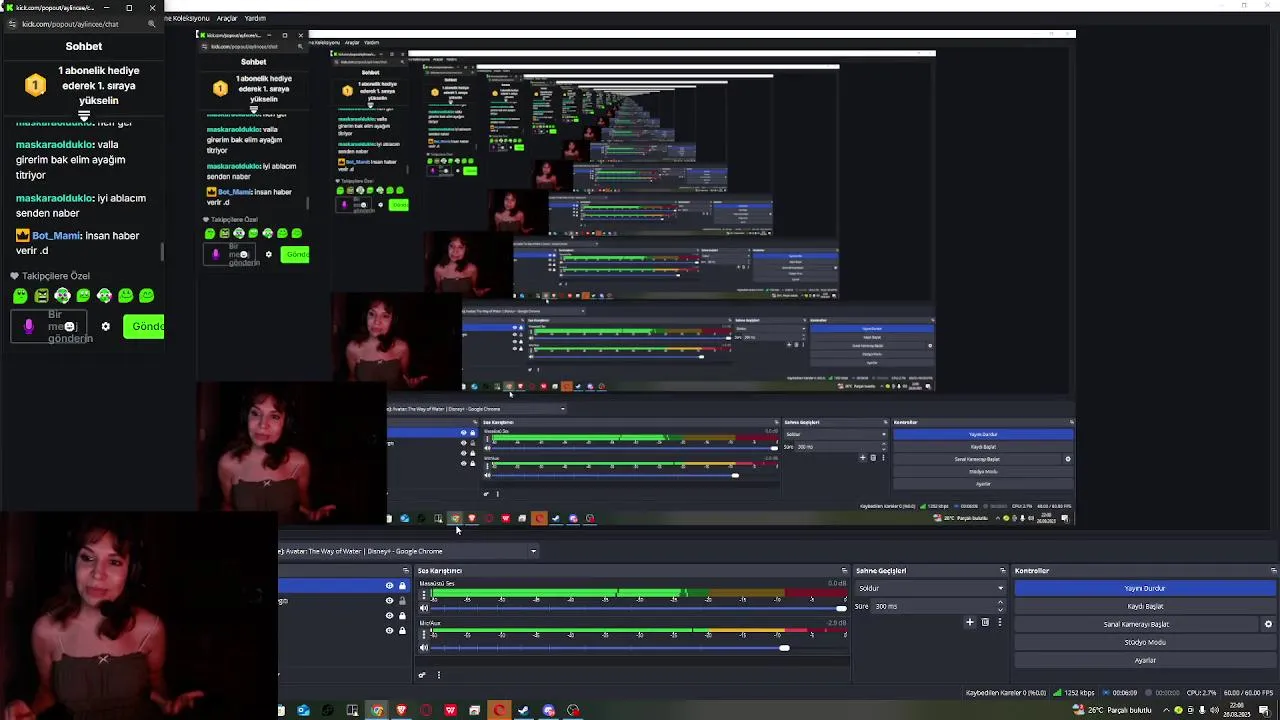Open site info icon in chat address bar
The width and height of the screenshot is (1280, 720).
pyautogui.click(x=10, y=24)
